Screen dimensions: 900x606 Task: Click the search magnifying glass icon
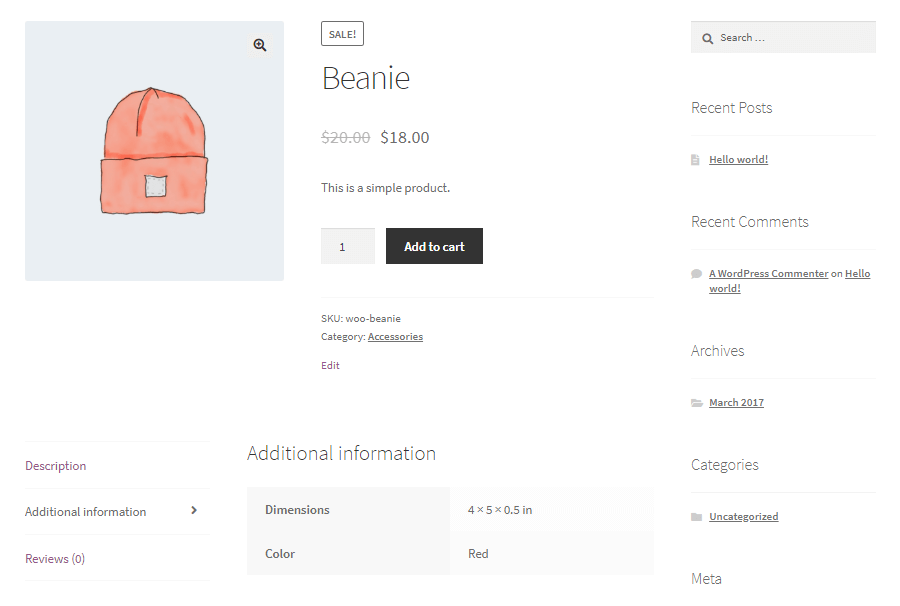click(706, 37)
